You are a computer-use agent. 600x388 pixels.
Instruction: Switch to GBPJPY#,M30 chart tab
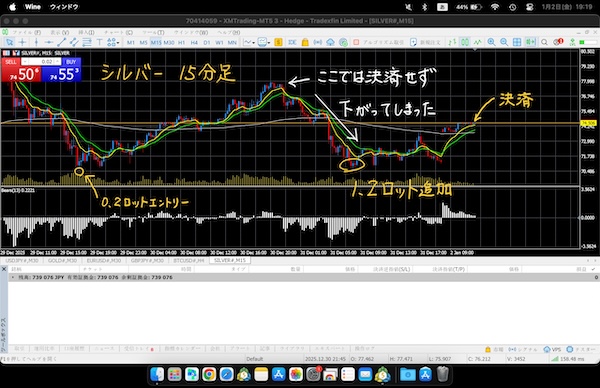pyautogui.click(x=147, y=261)
